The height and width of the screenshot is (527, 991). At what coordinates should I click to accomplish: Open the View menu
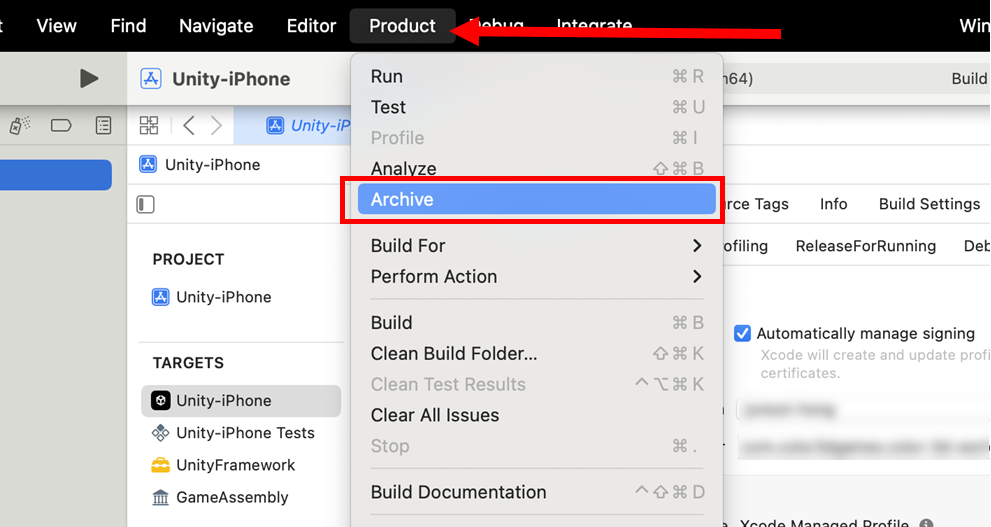[x=56, y=26]
